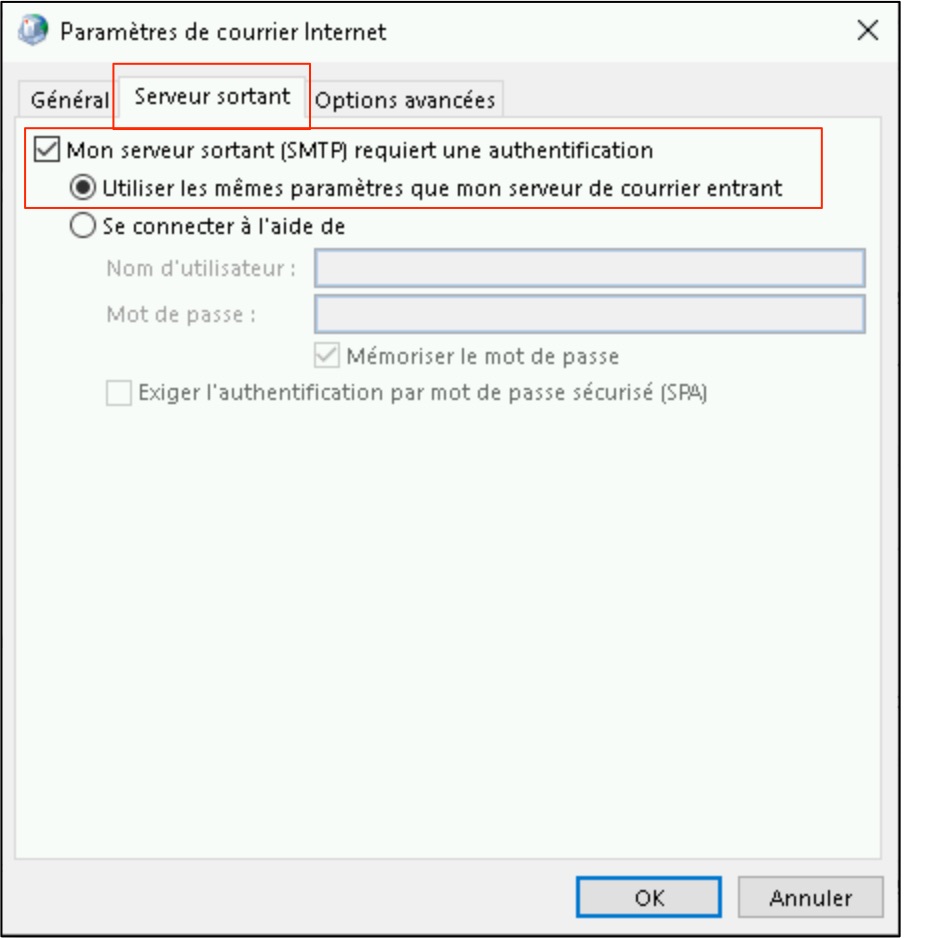Click the 'Mon serveur sortant (SMTP)' label text
The width and height of the screenshot is (942, 938).
point(359,150)
